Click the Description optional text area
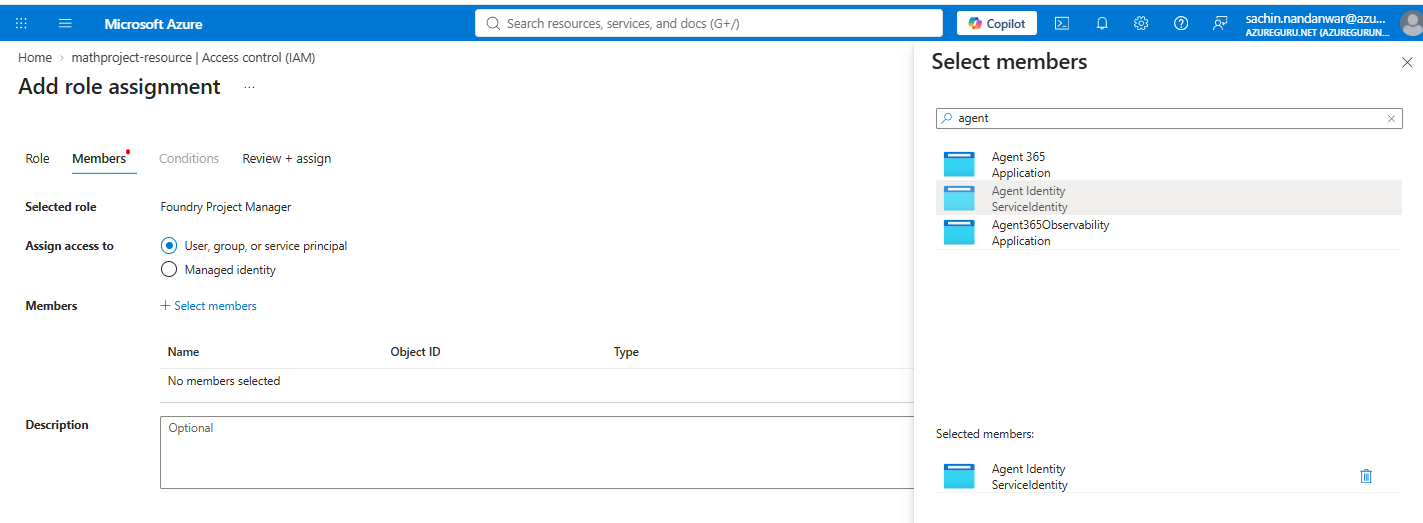 point(536,452)
